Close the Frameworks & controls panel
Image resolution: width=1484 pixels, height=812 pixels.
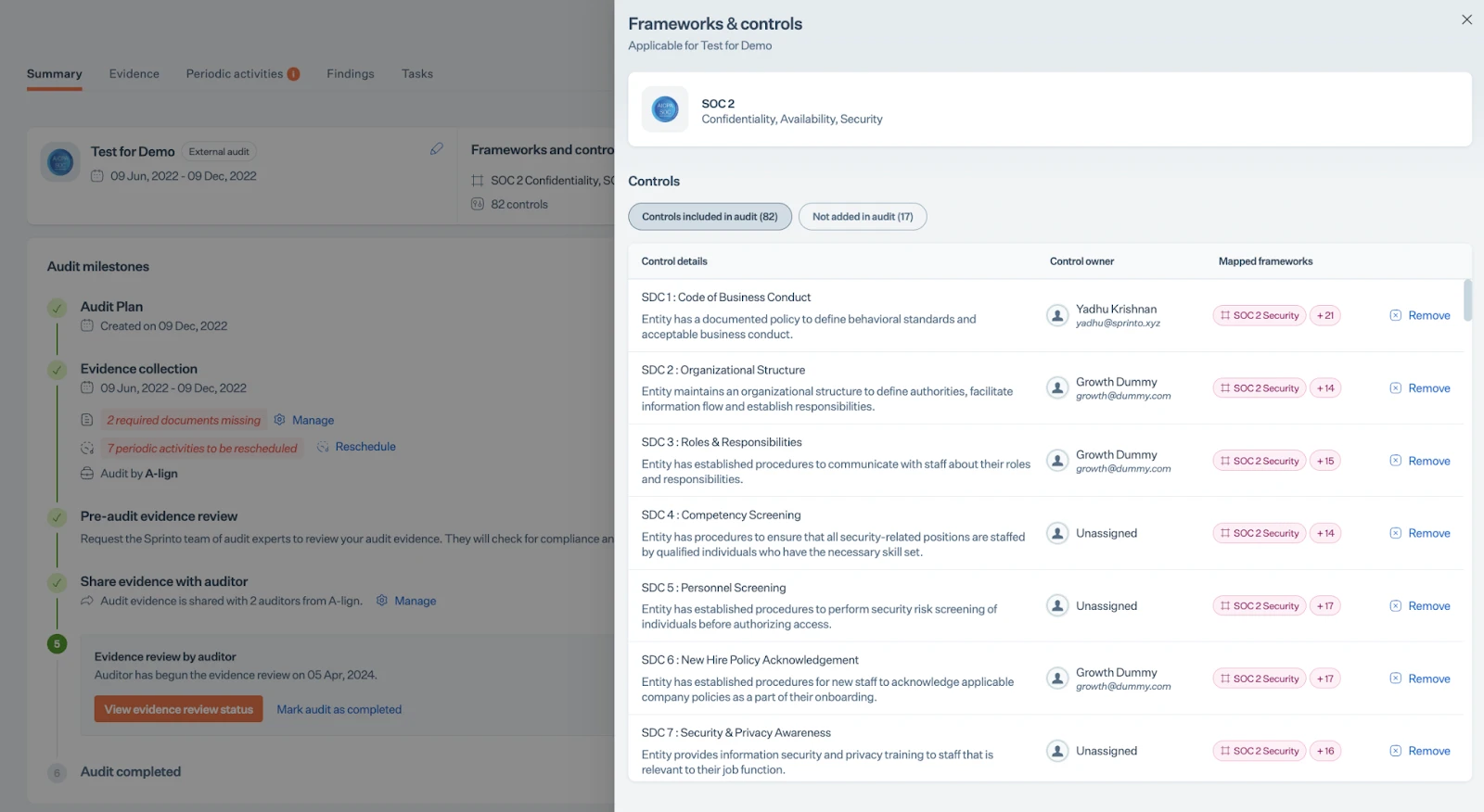[x=1466, y=19]
